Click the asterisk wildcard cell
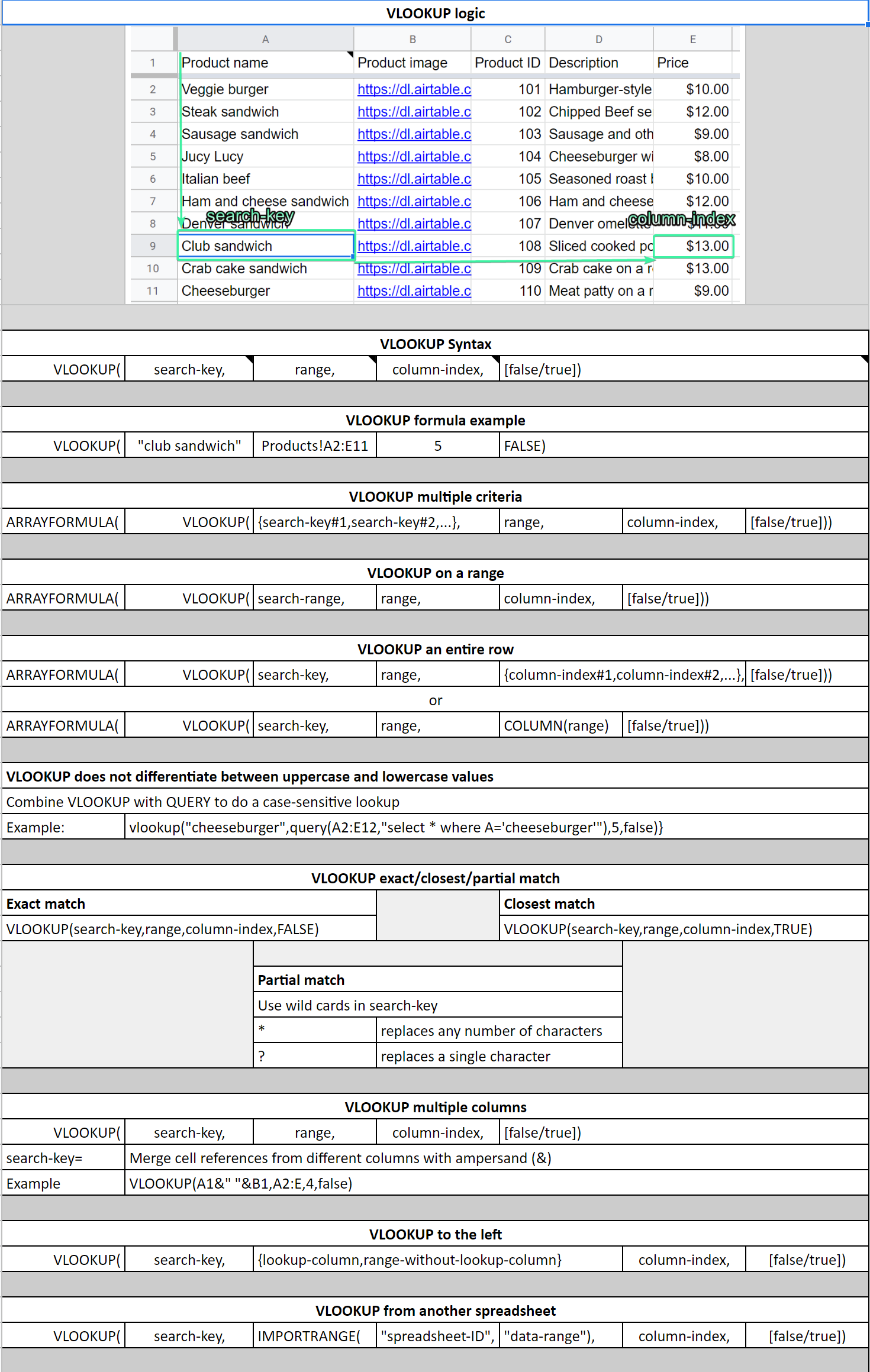 315,1031
